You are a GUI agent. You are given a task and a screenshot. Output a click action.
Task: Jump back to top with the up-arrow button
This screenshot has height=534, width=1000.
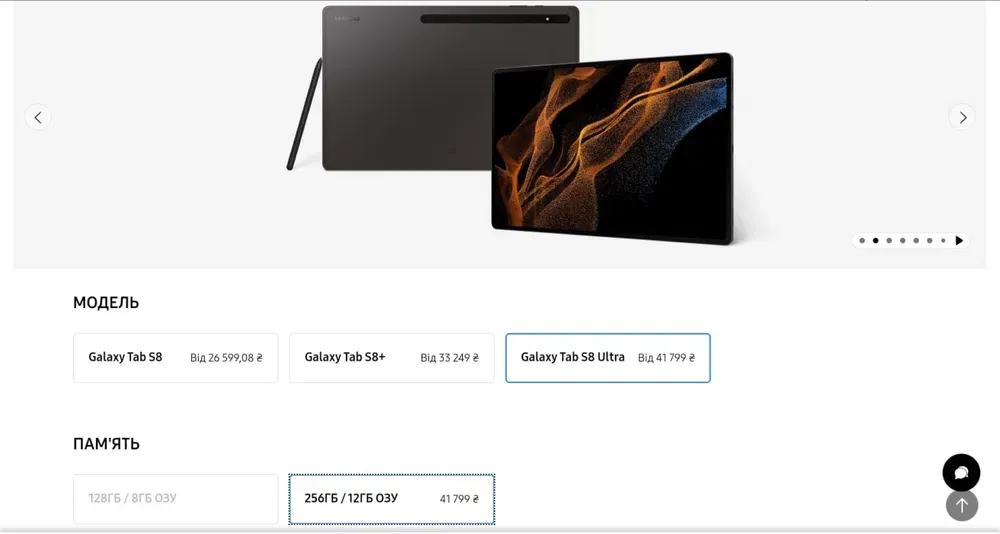point(962,506)
